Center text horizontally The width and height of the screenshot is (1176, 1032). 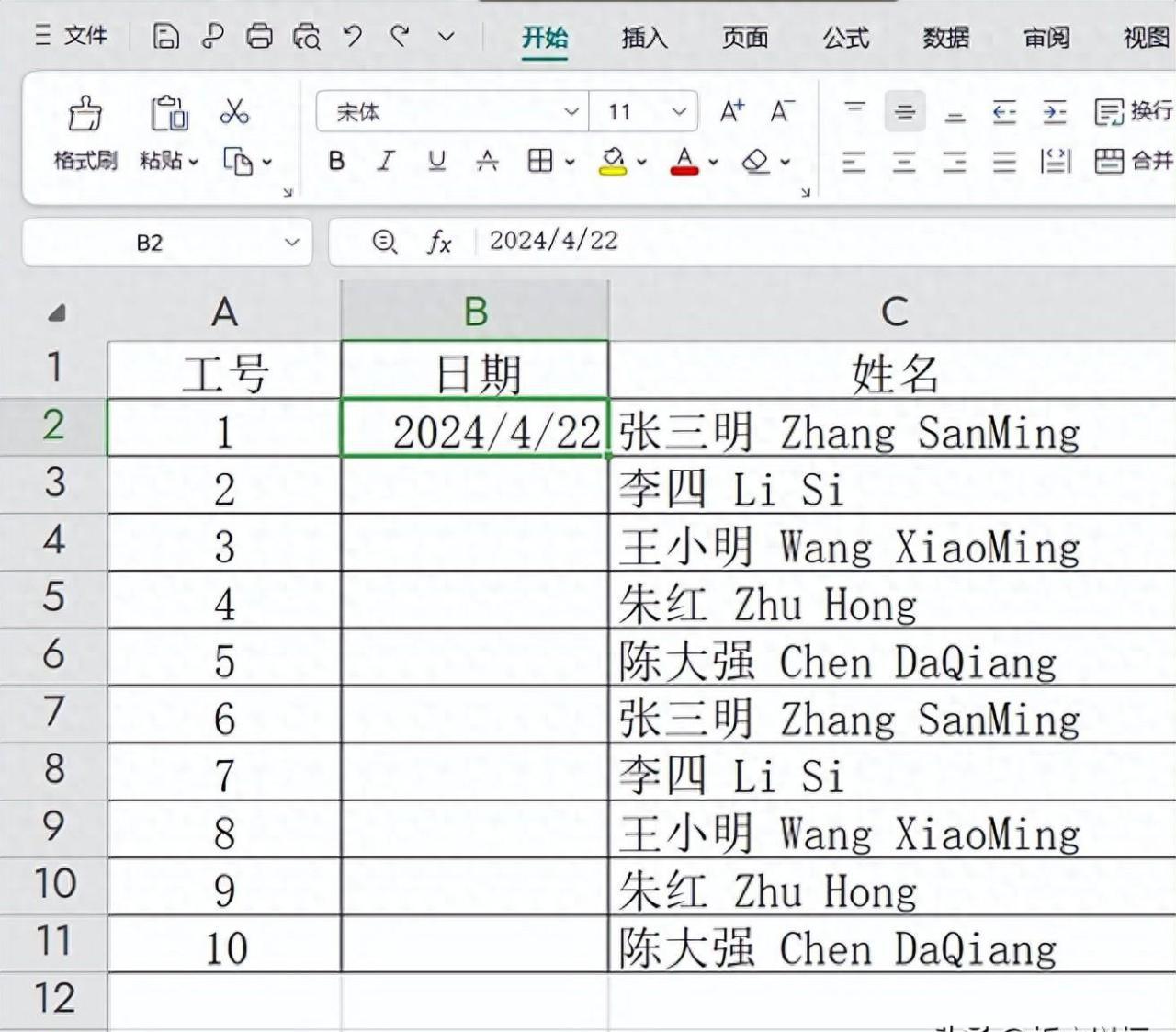pos(905,162)
